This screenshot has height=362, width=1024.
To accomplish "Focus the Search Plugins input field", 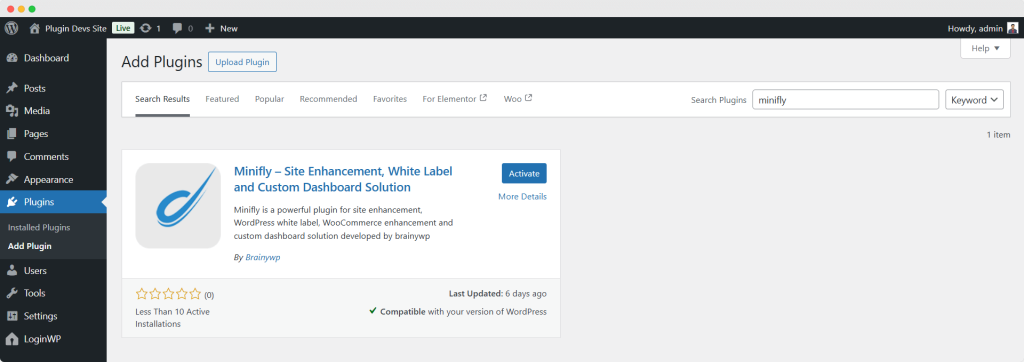I will (x=846, y=100).
